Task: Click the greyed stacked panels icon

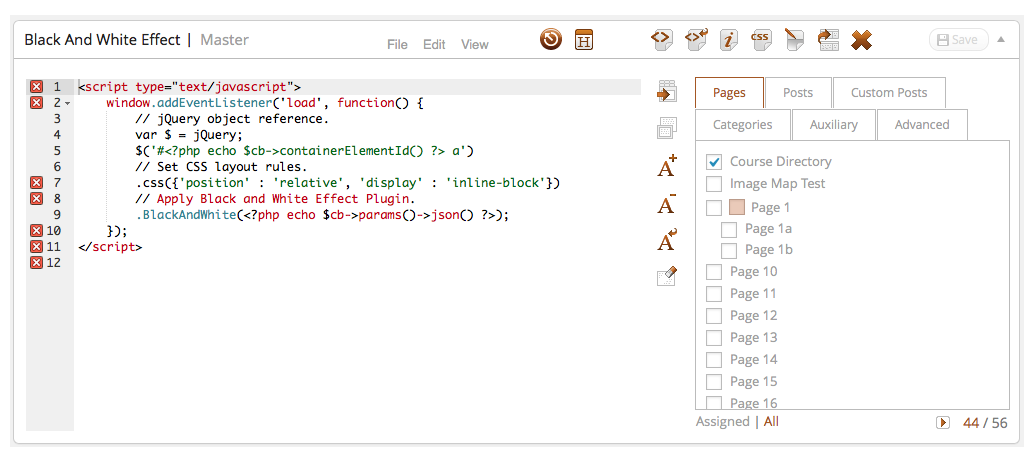Action: [x=667, y=128]
